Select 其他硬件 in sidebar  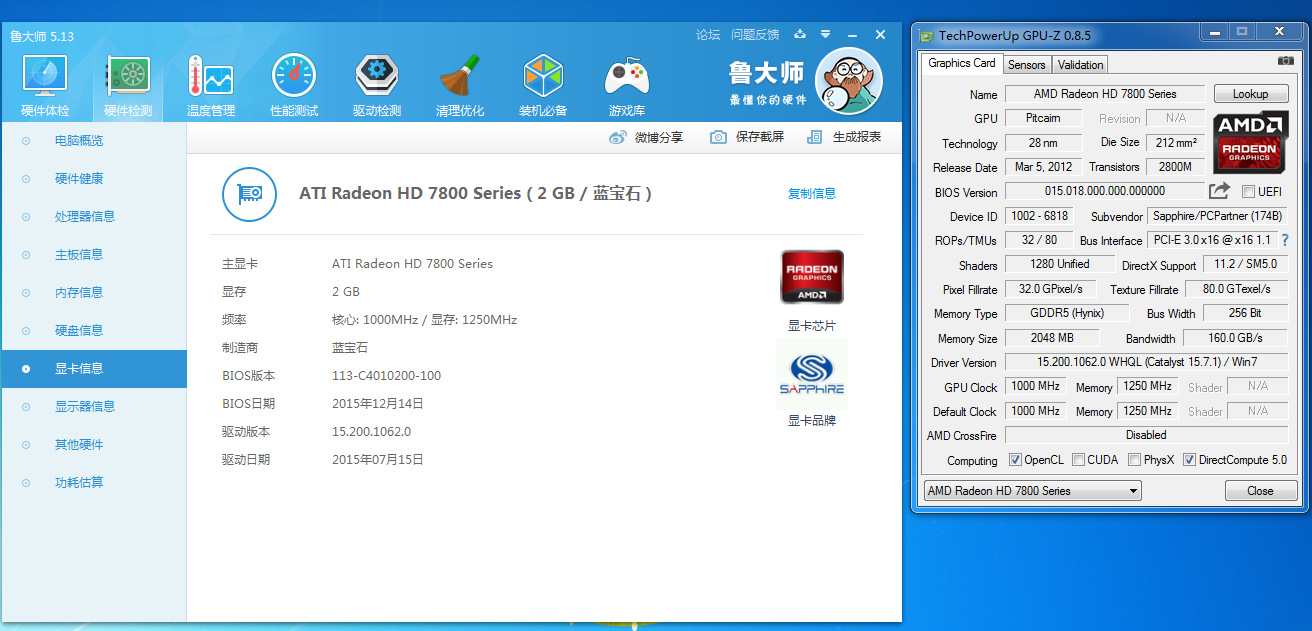coord(94,444)
